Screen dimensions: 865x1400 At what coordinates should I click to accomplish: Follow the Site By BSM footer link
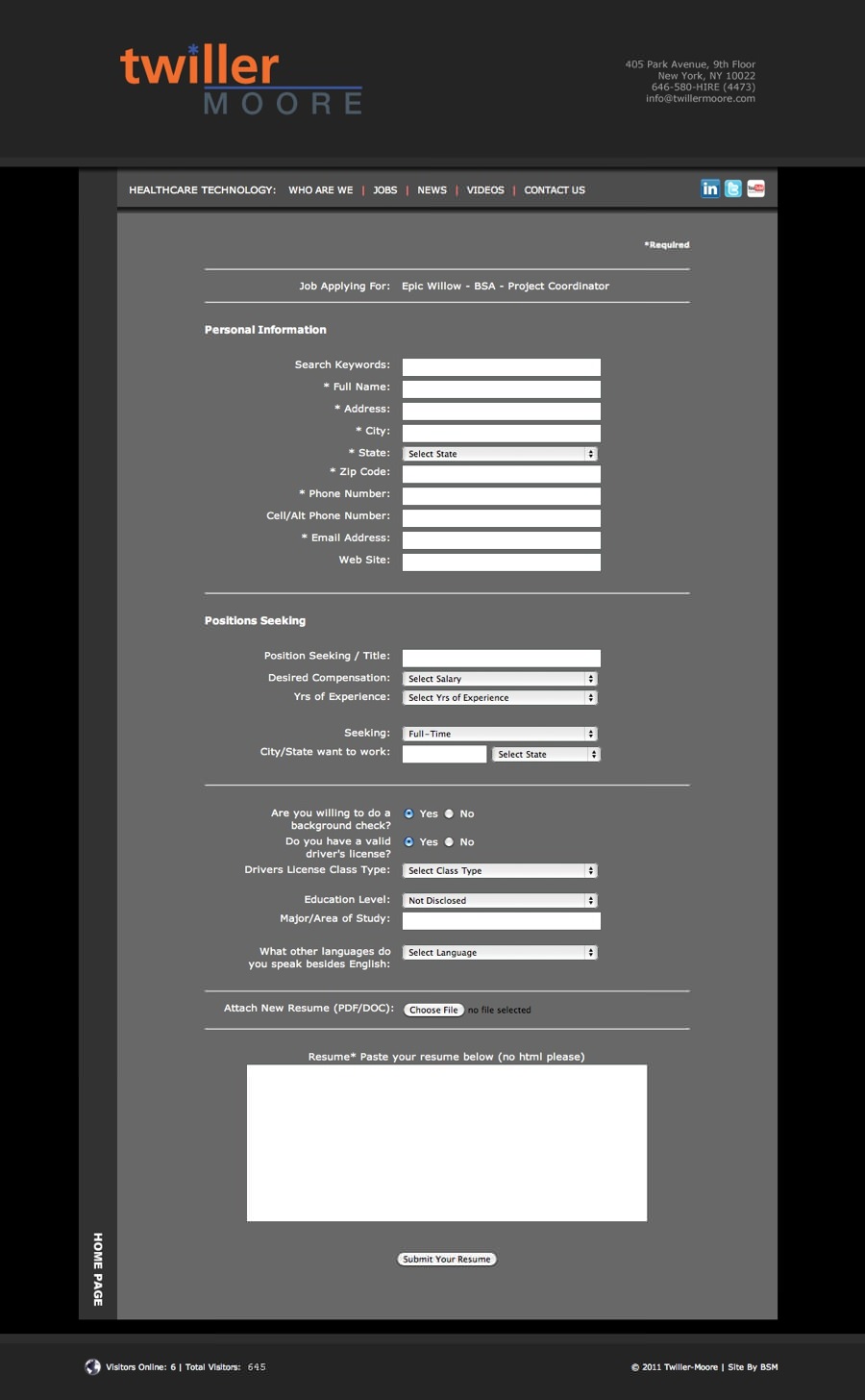(754, 1367)
